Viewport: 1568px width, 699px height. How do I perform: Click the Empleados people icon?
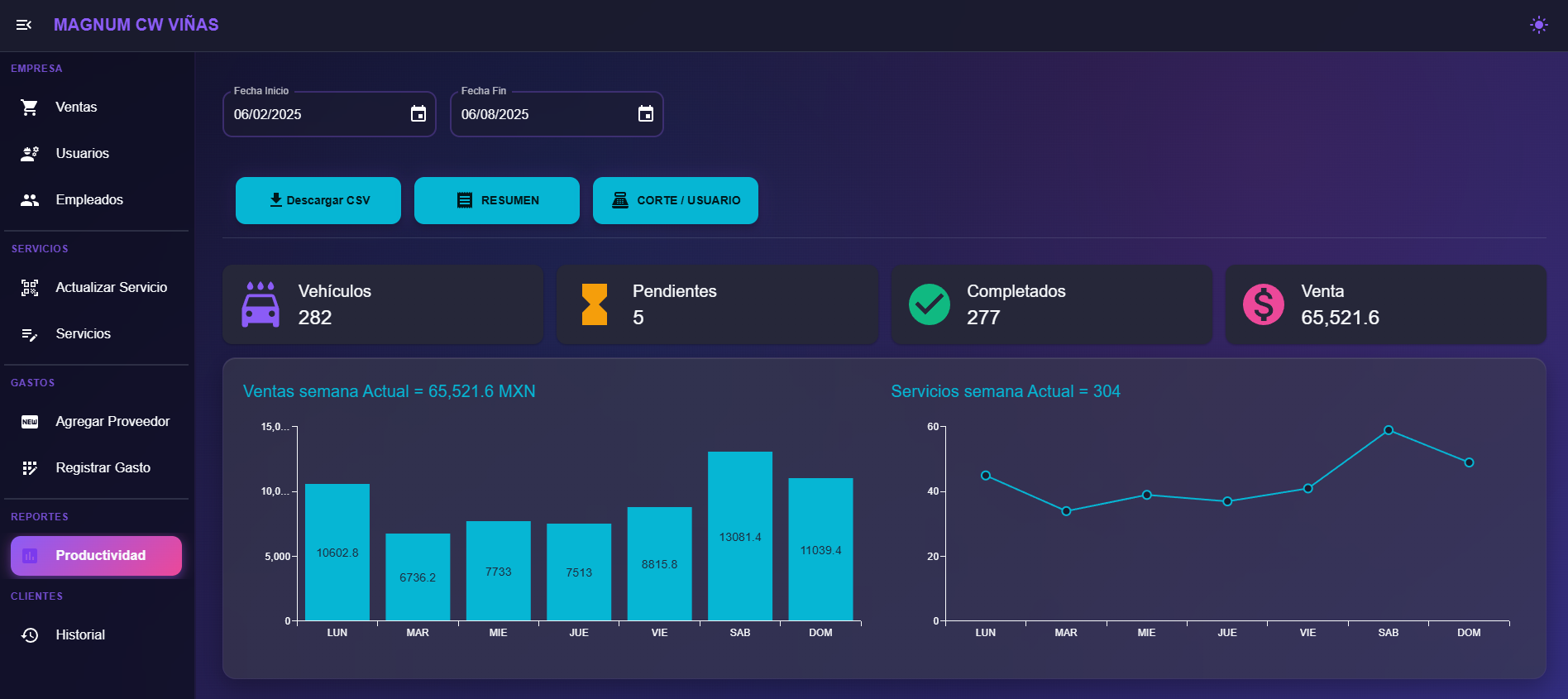tap(30, 200)
